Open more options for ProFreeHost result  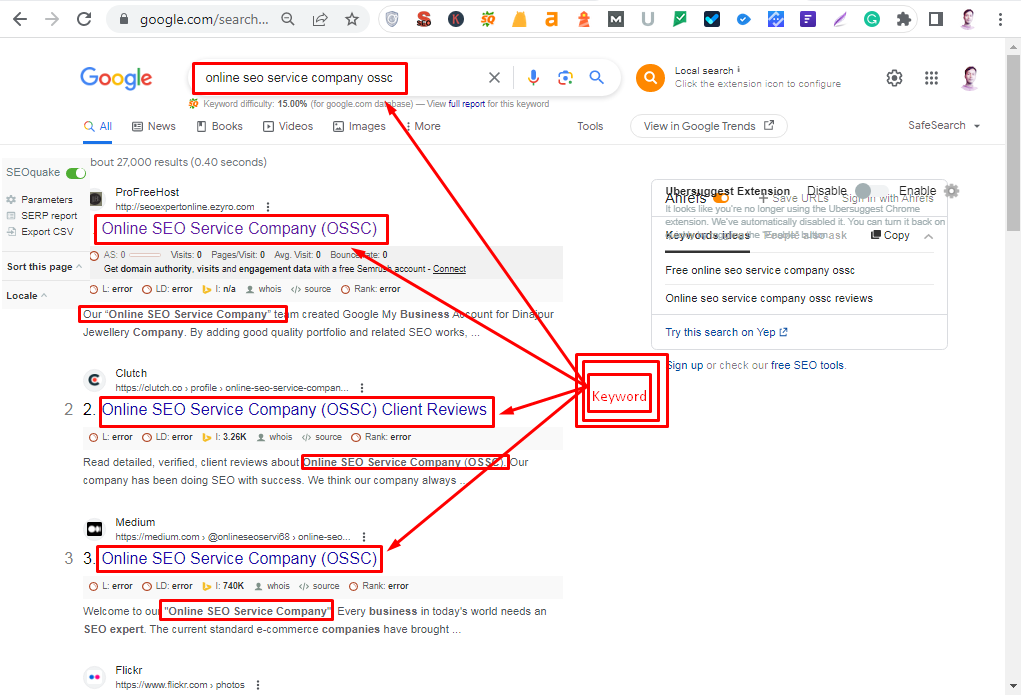click(x=268, y=206)
